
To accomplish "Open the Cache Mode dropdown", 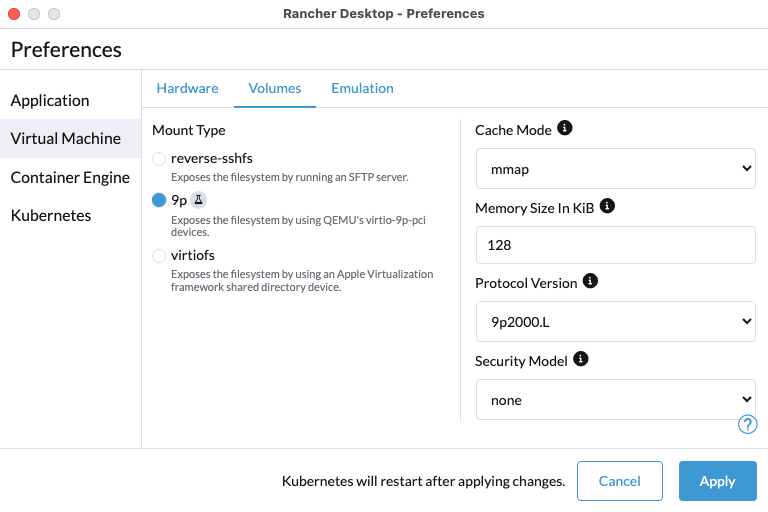I will coord(615,168).
